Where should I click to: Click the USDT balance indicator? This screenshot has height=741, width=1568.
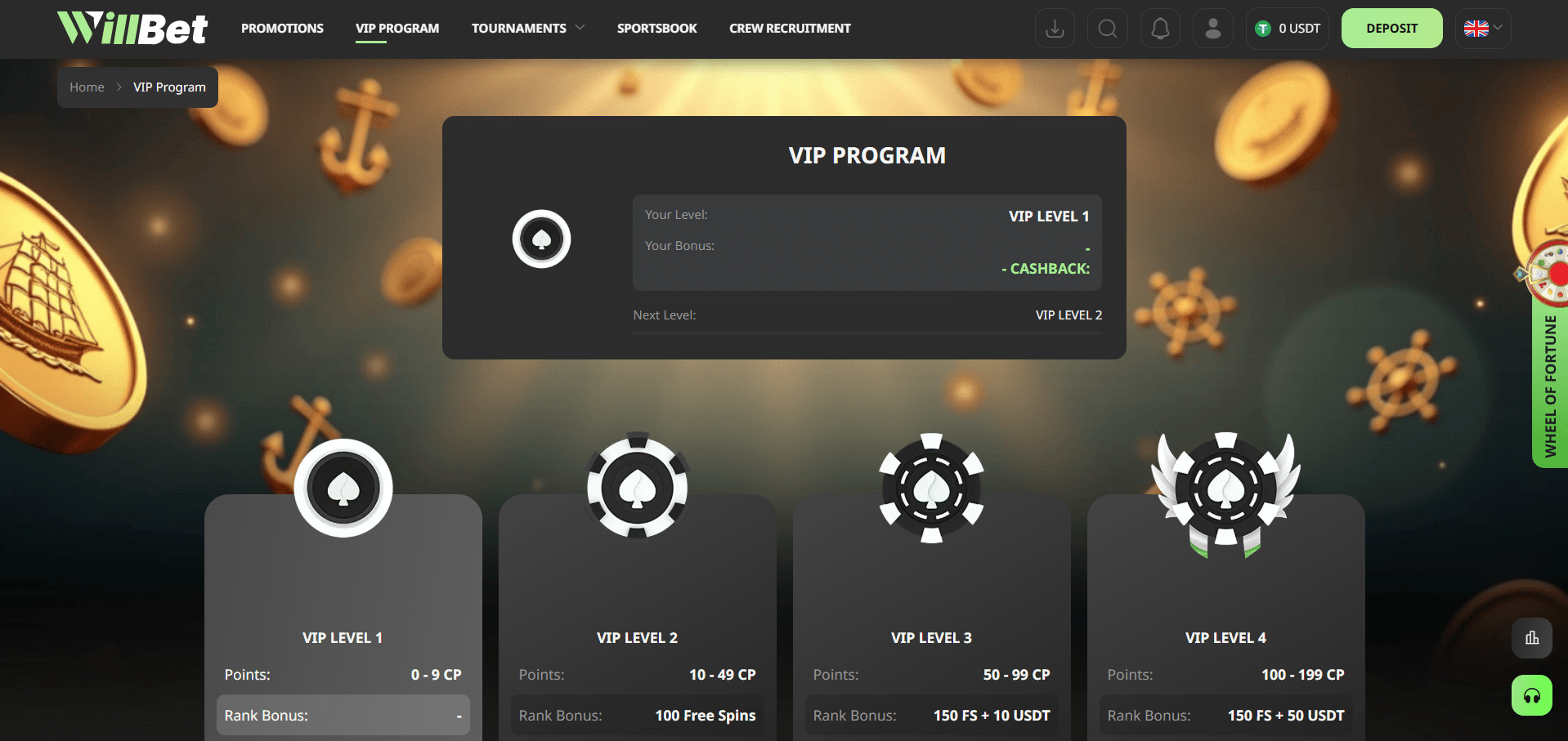click(1288, 29)
